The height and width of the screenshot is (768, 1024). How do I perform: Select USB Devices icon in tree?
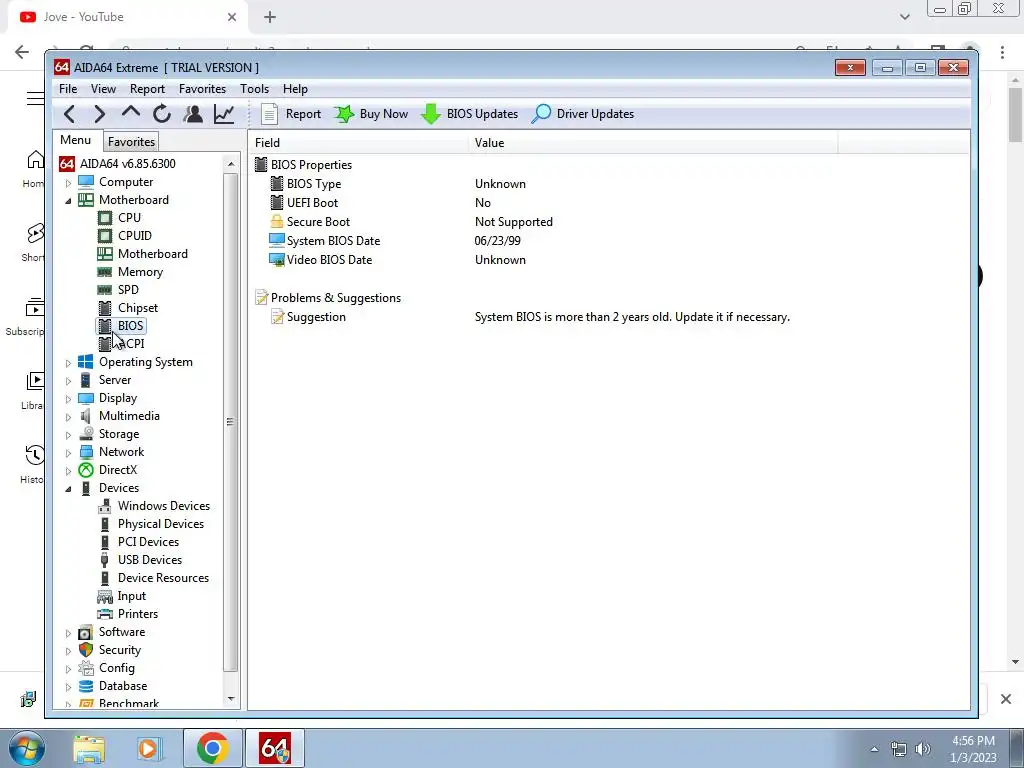tap(104, 560)
